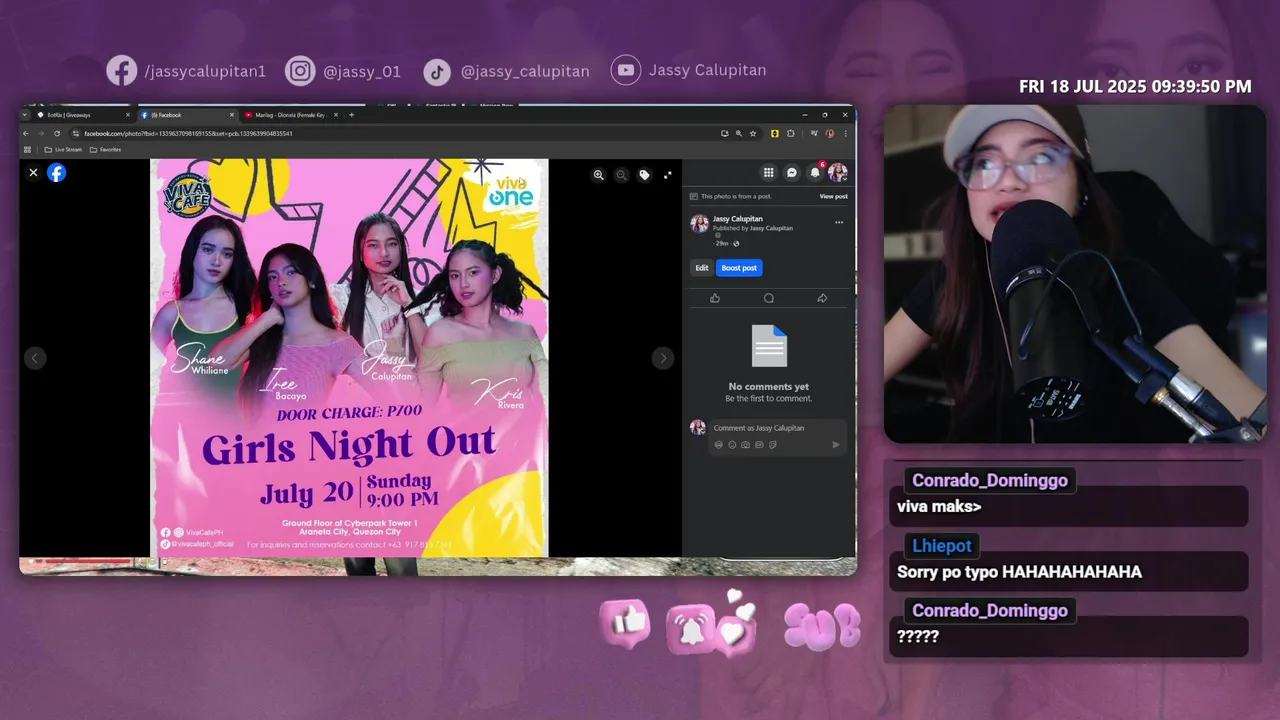The image size is (1280, 720).
Task: Zoom in on the photo
Action: [598, 174]
